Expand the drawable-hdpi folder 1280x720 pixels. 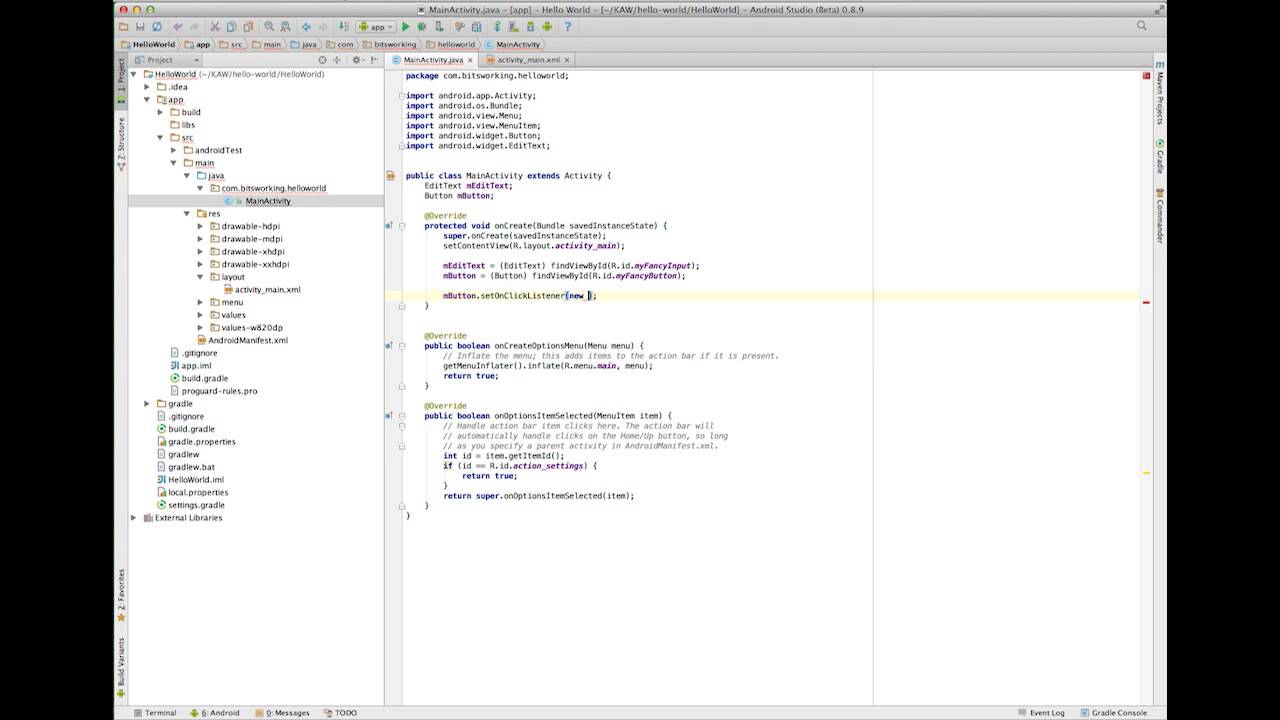point(199,226)
